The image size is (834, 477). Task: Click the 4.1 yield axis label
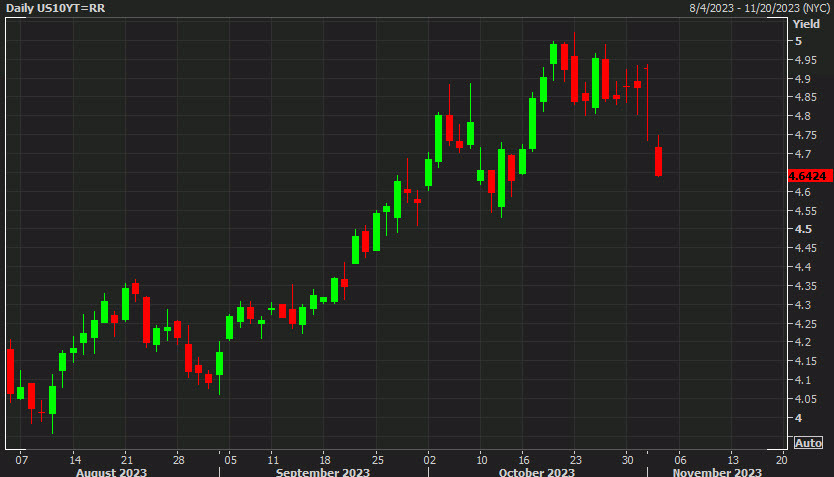tap(803, 380)
